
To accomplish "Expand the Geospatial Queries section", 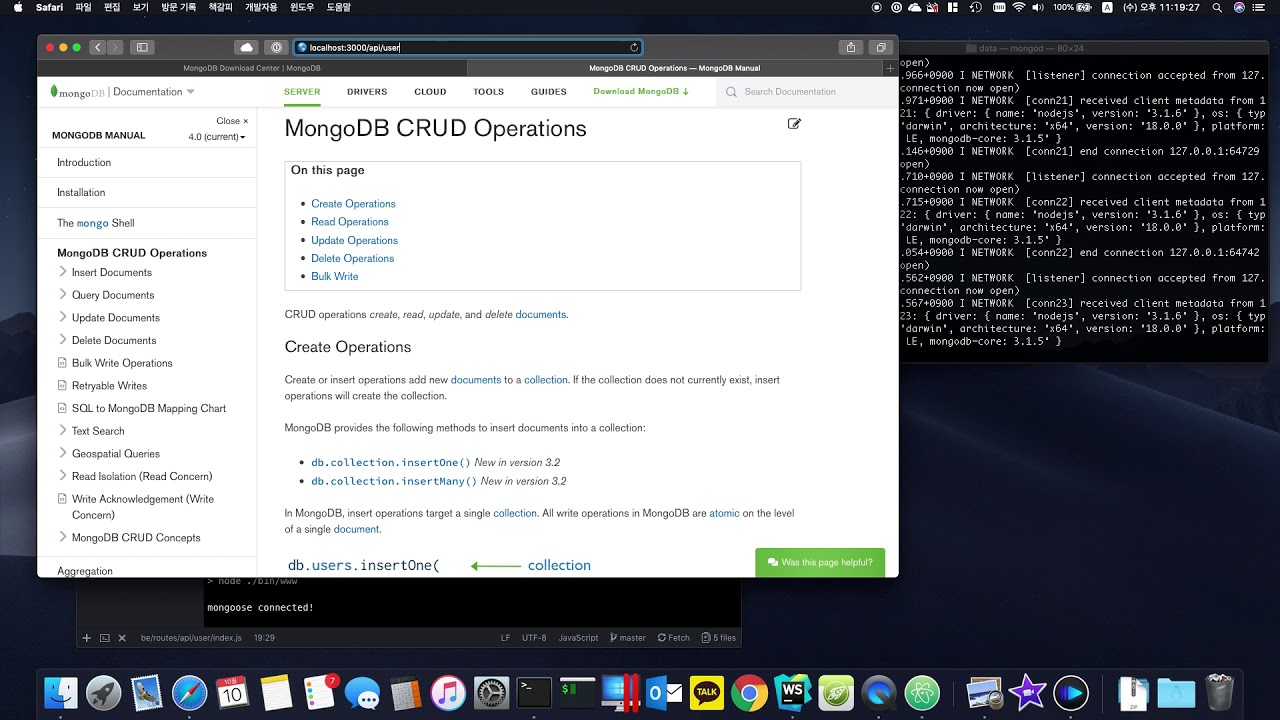I will [63, 454].
